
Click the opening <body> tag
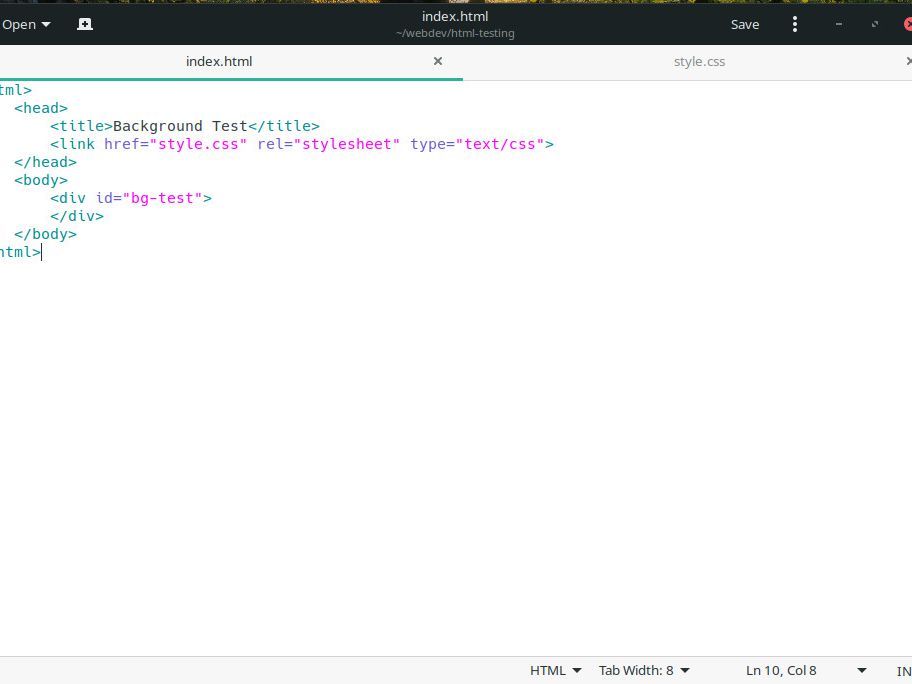pos(41,180)
